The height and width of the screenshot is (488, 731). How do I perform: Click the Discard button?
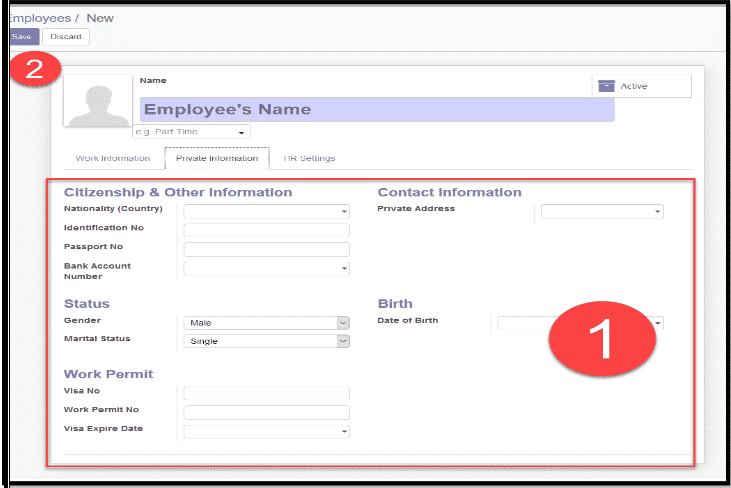[66, 37]
